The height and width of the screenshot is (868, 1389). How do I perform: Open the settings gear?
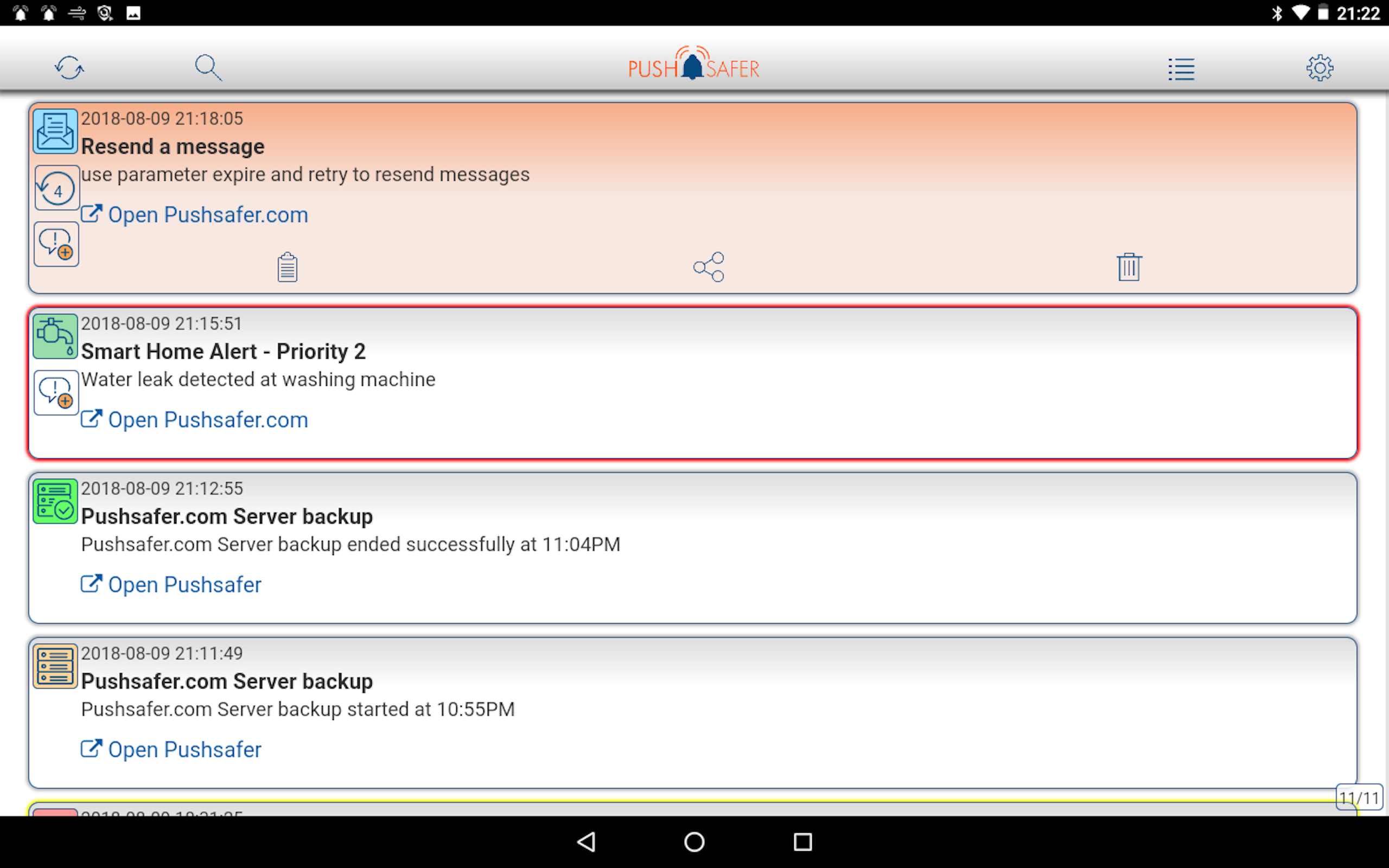tap(1320, 68)
